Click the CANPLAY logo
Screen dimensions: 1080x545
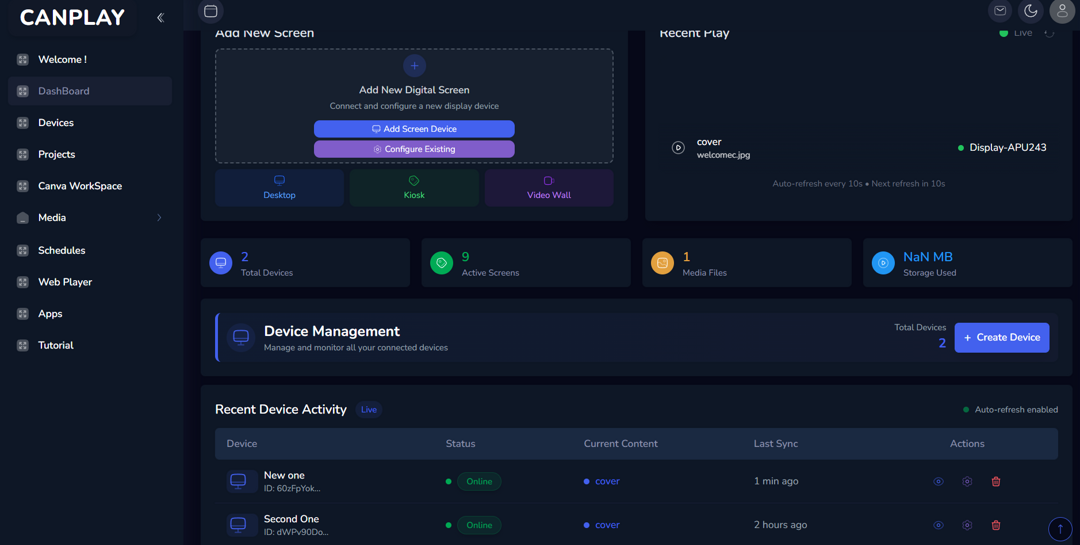point(72,17)
